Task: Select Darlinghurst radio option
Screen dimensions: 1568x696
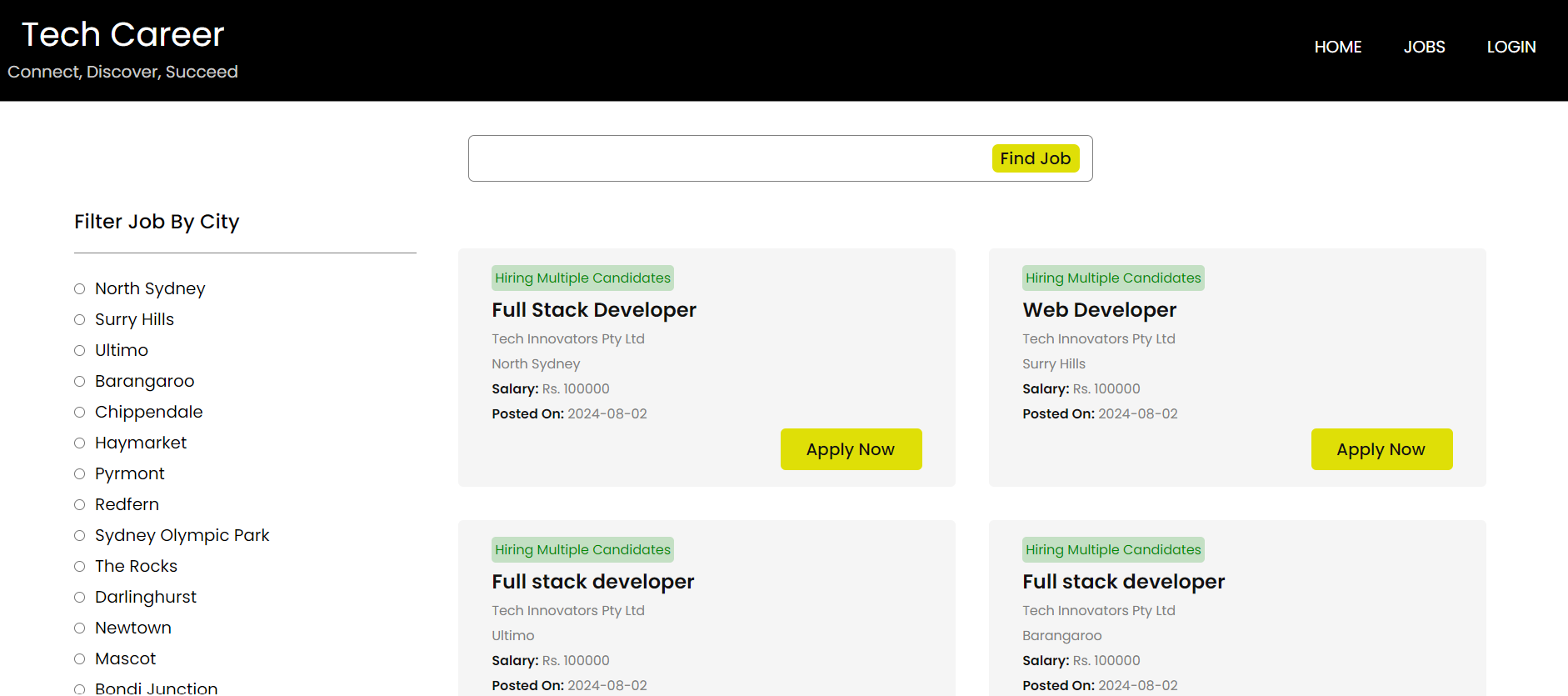Action: (x=80, y=598)
